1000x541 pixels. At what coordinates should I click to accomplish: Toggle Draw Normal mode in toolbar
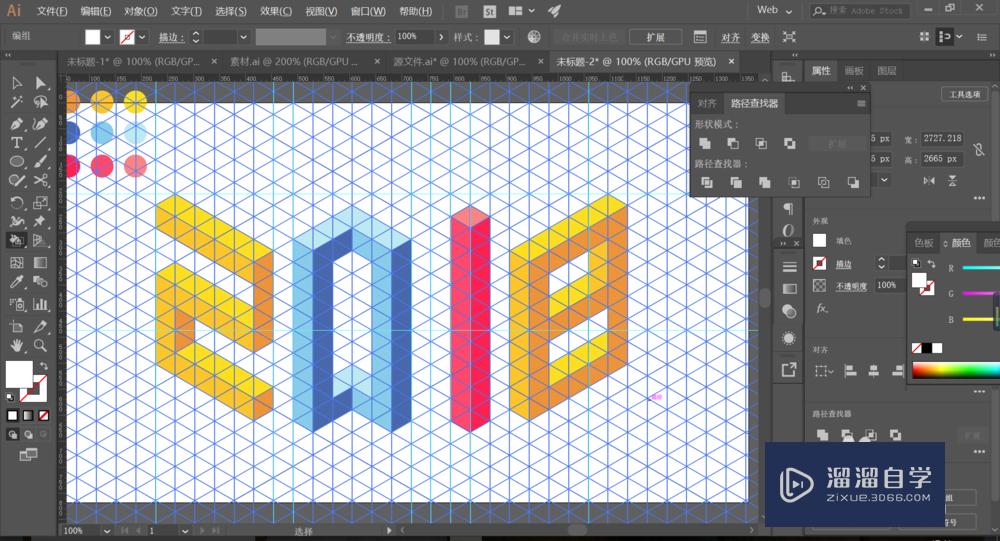[x=12, y=434]
